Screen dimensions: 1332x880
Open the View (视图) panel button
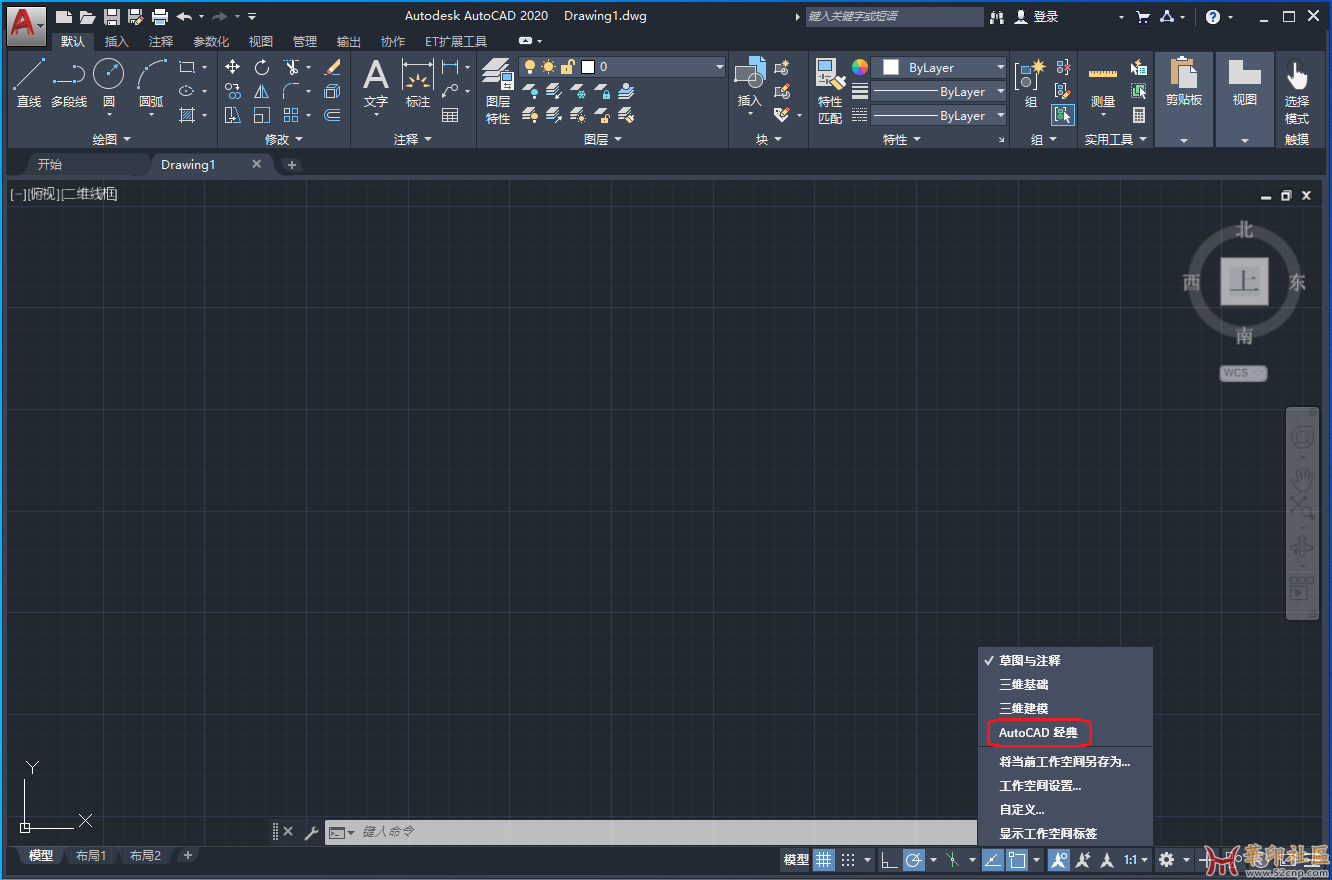[x=1245, y=99]
